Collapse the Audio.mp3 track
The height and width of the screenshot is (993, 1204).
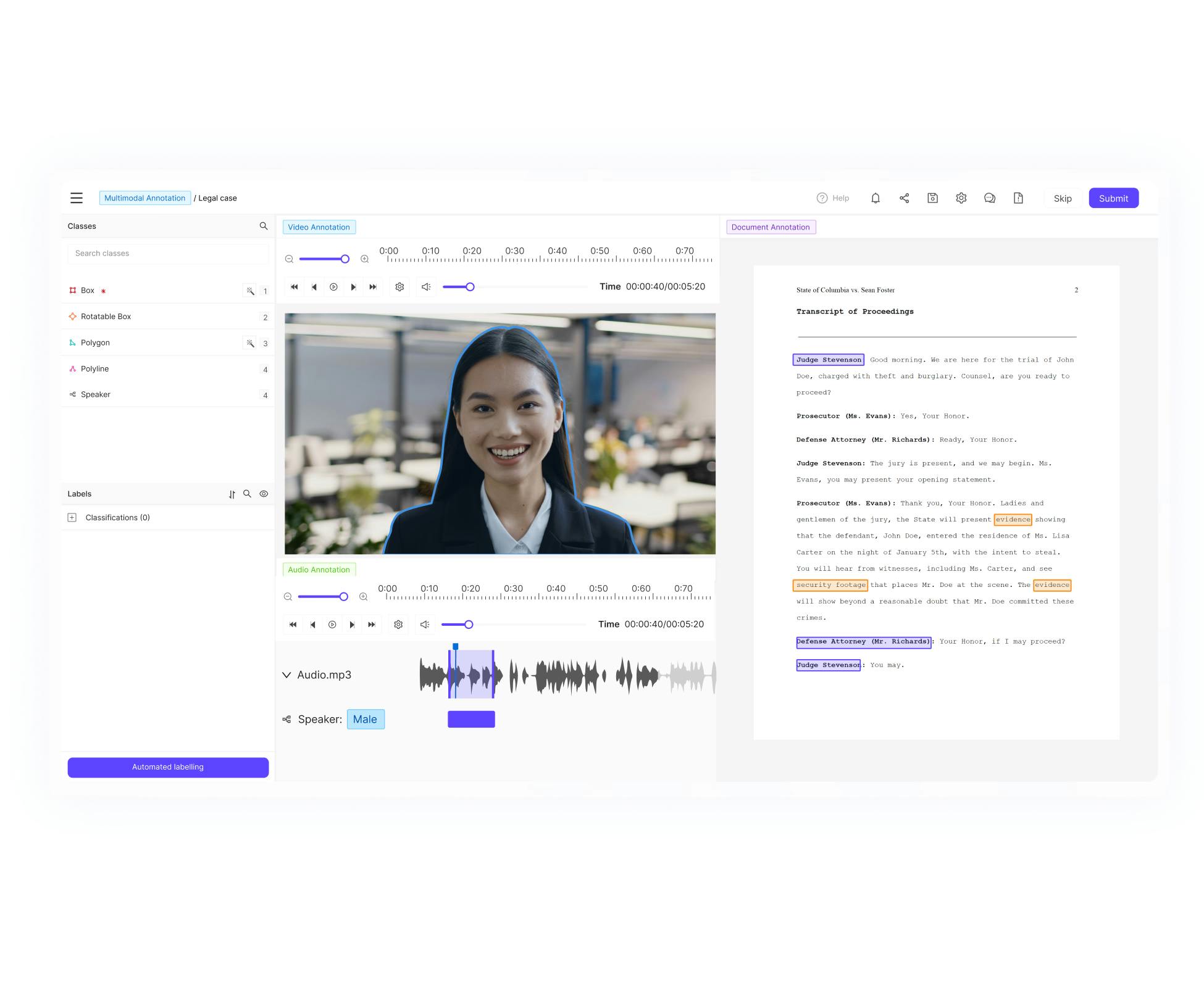[x=286, y=675]
